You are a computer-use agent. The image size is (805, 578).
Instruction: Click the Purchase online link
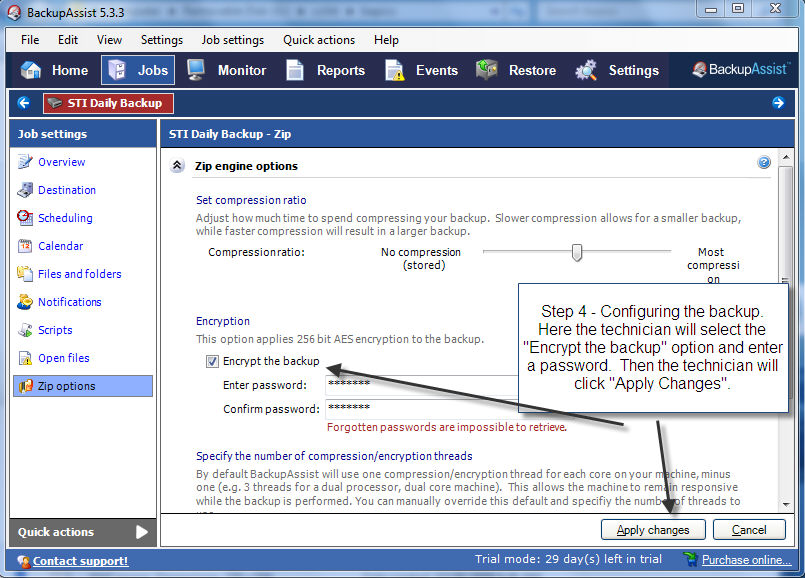(x=746, y=560)
